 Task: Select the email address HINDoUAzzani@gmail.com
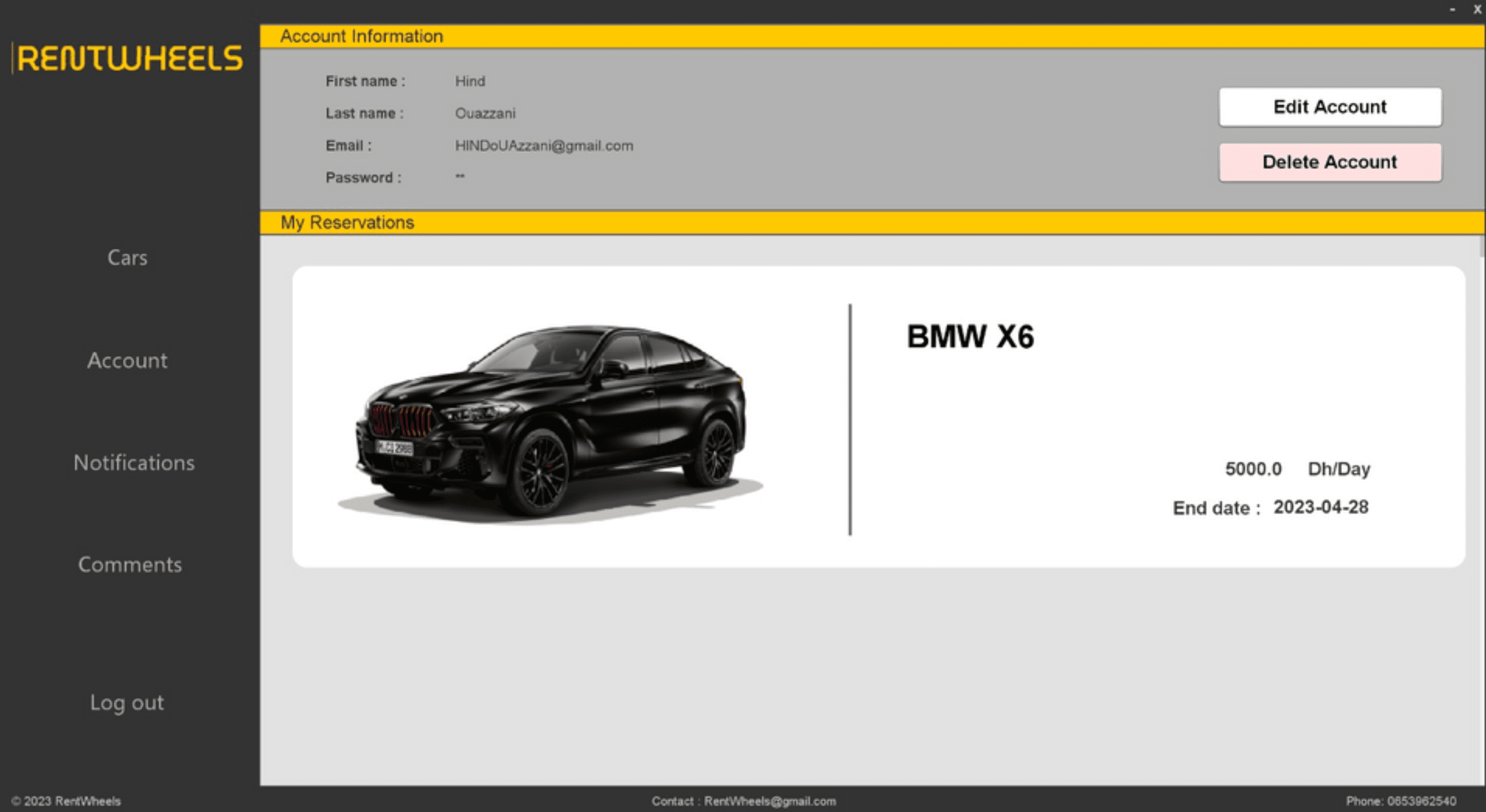(x=544, y=146)
